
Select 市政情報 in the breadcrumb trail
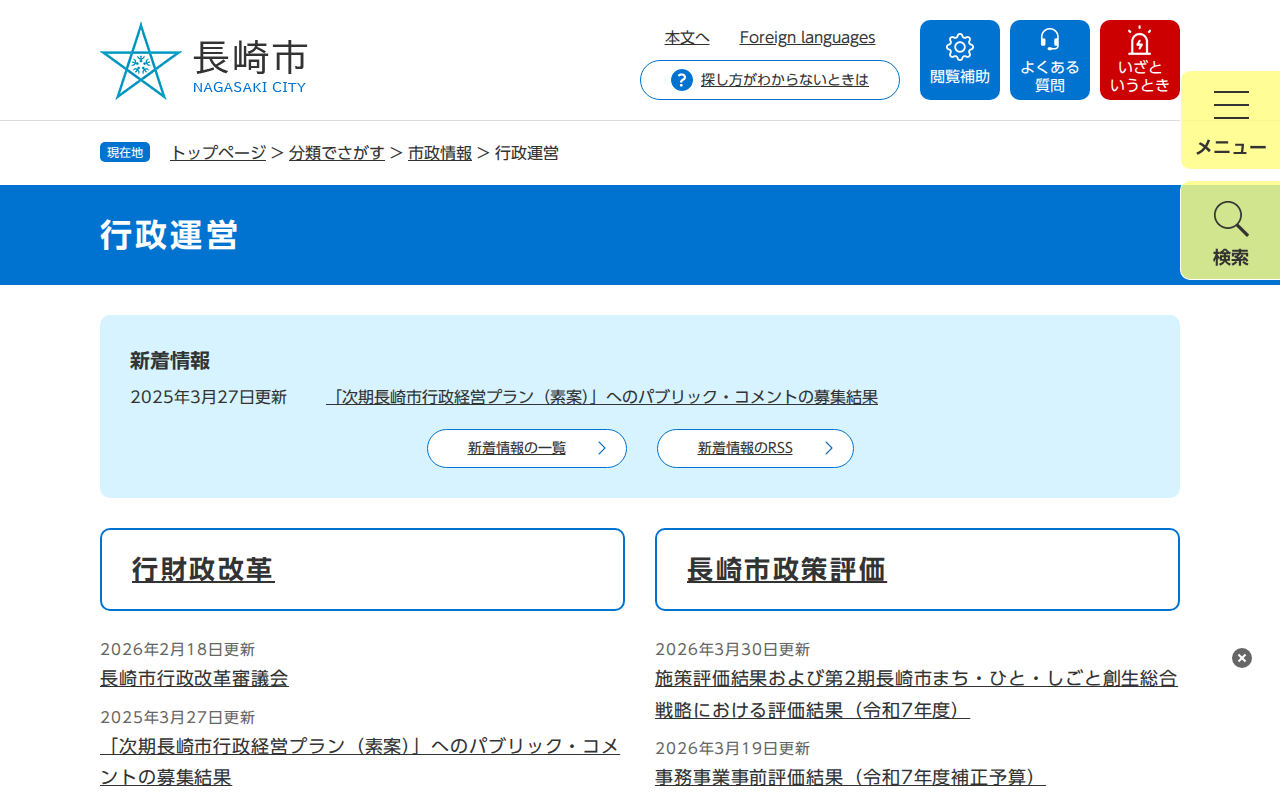click(x=441, y=153)
